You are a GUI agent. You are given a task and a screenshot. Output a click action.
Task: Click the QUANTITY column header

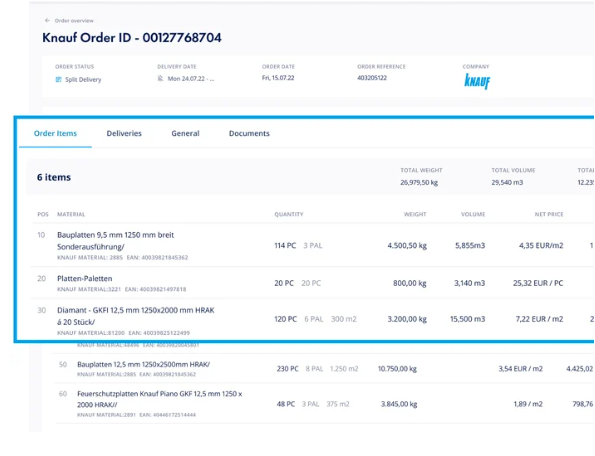289,214
